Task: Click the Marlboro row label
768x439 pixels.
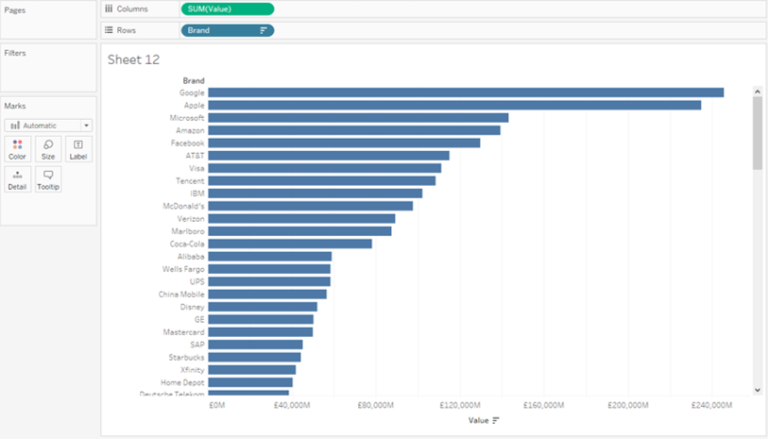Action: click(188, 231)
